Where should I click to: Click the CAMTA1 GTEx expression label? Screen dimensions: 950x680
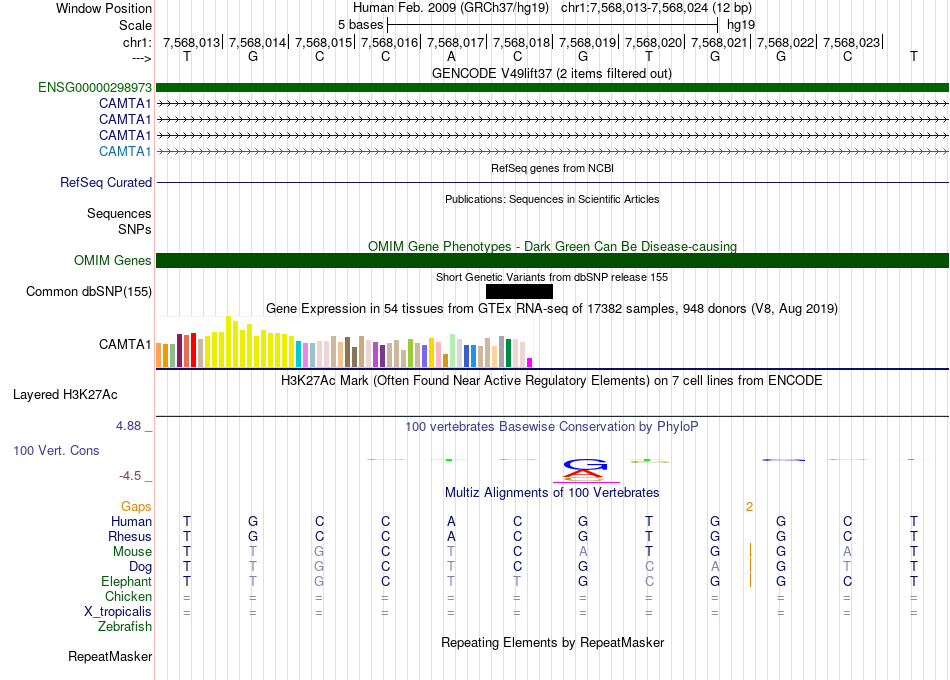125,344
